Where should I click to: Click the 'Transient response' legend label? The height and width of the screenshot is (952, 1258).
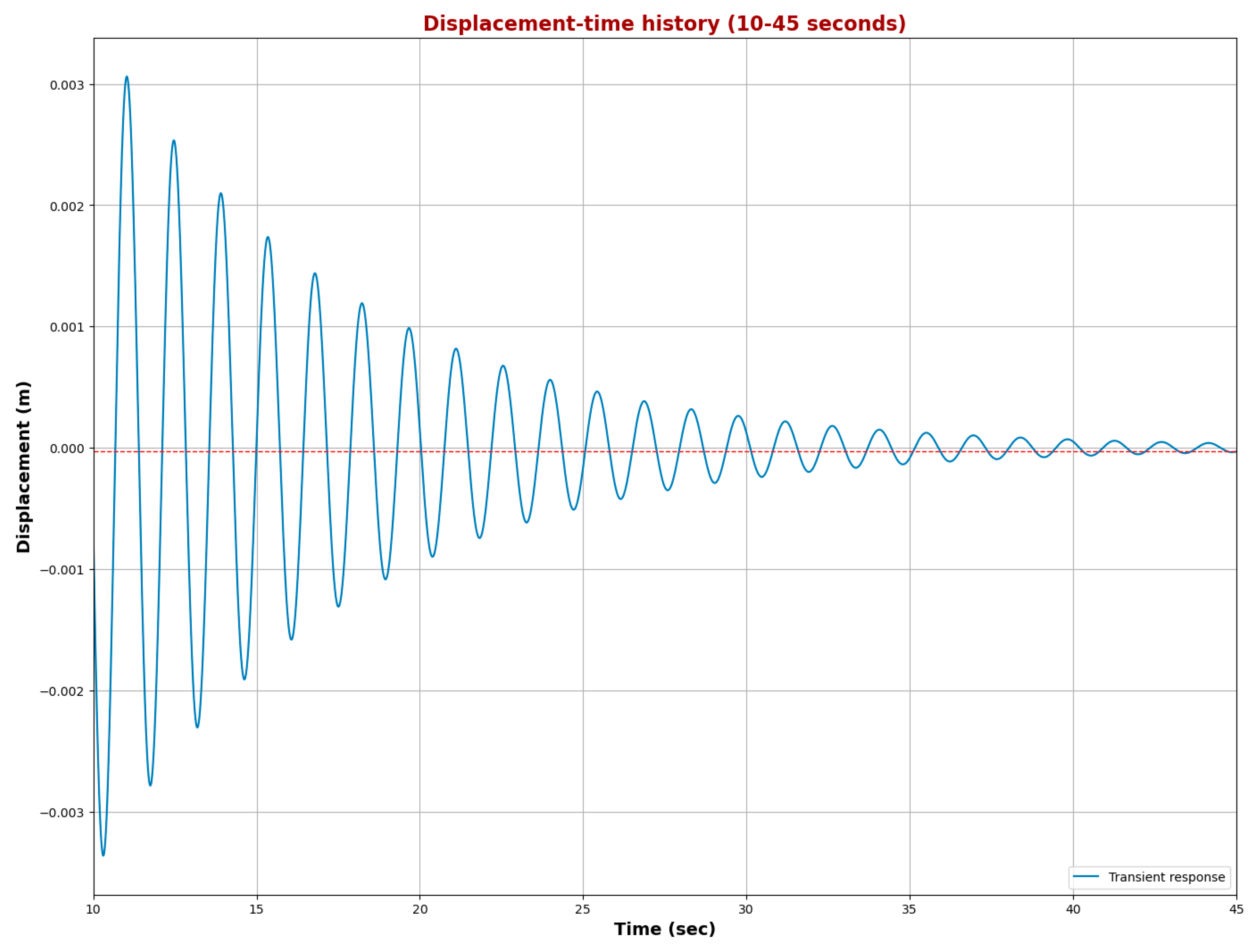pos(1166,877)
